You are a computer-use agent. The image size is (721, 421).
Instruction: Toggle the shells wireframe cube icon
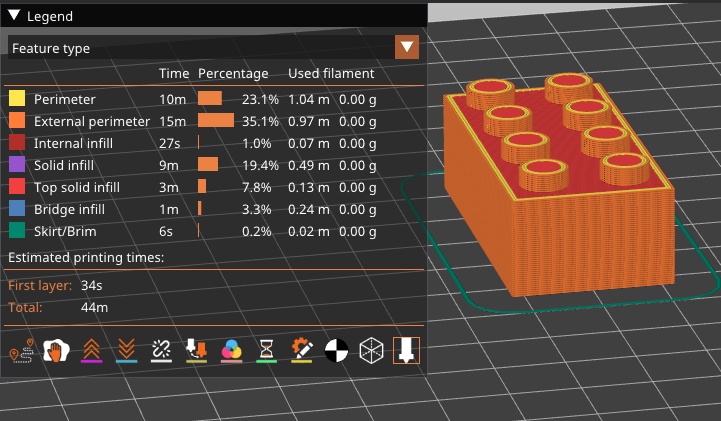coord(371,351)
